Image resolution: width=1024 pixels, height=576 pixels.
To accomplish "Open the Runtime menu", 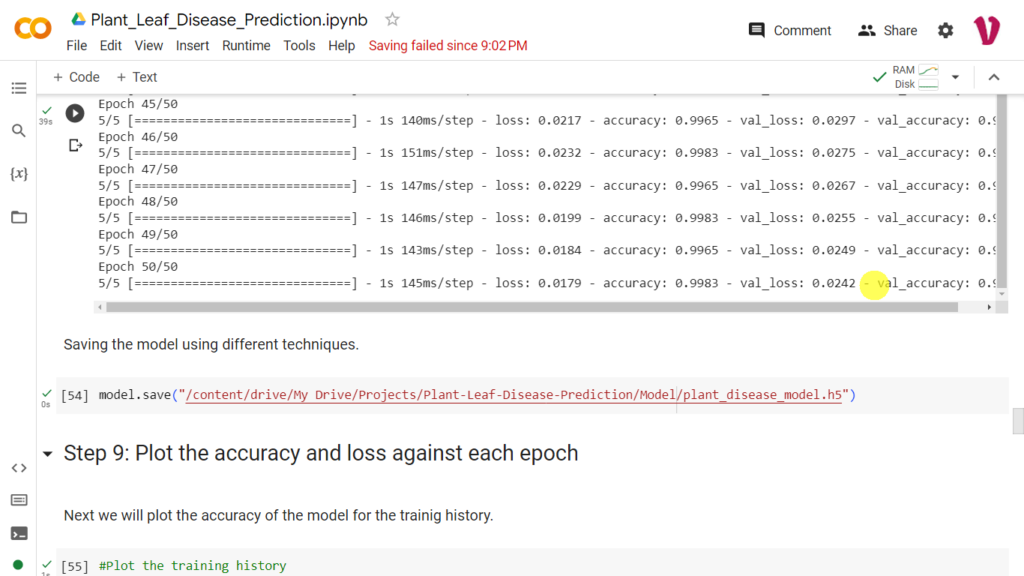I will (x=246, y=46).
